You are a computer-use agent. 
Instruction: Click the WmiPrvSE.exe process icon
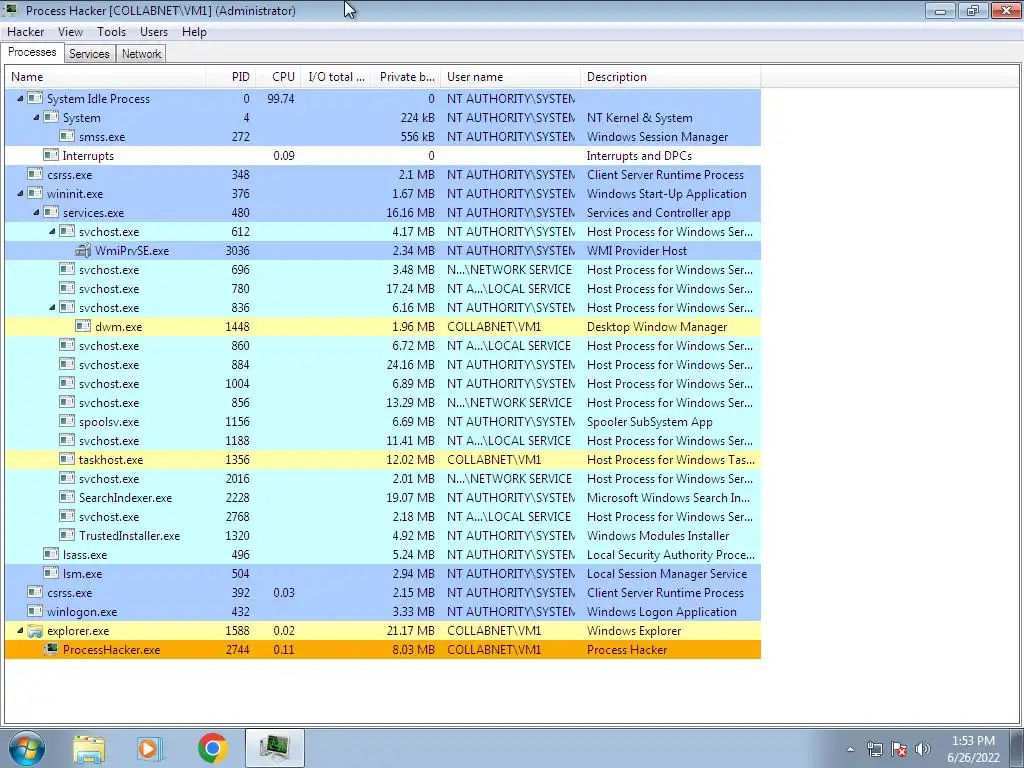point(83,250)
